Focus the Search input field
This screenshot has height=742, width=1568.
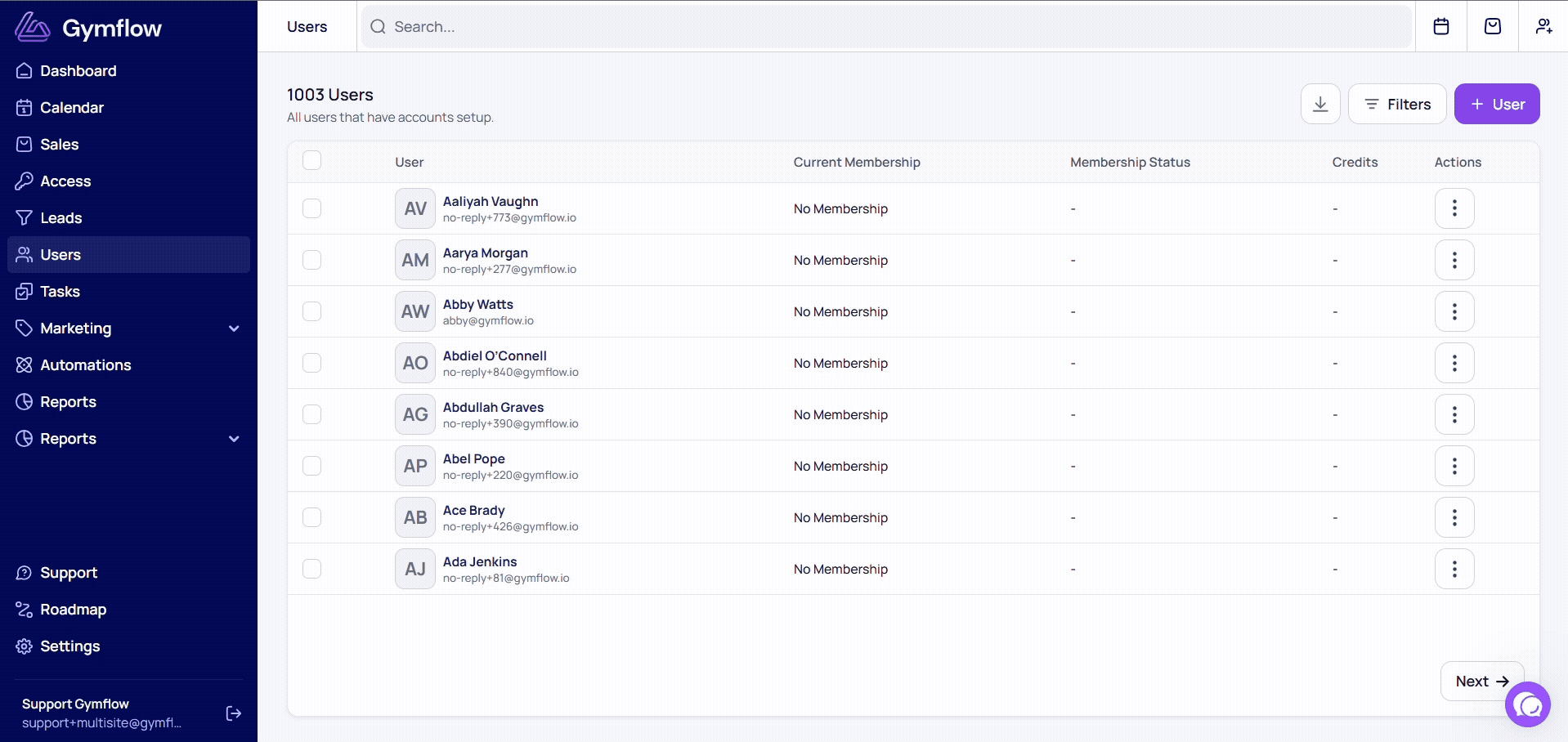887,27
